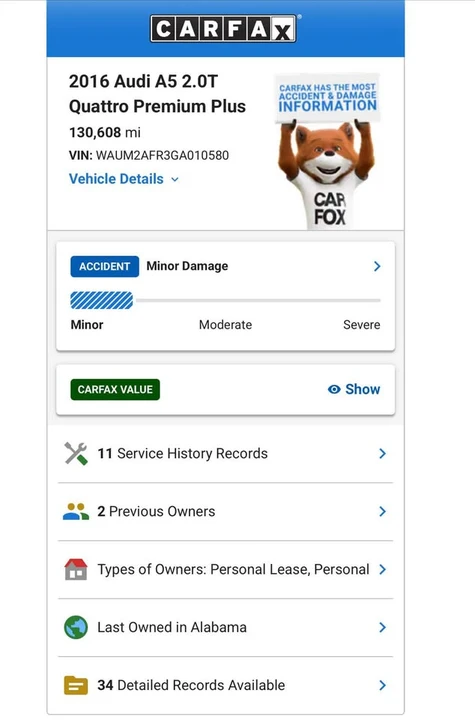Click the Car Fox mascot image
The height and width of the screenshot is (720, 475).
(x=327, y=152)
